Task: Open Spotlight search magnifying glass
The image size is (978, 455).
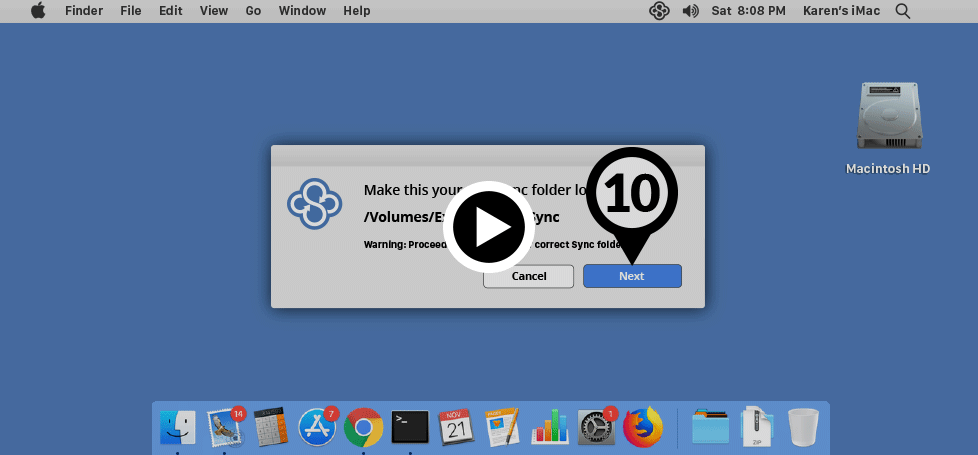Action: coord(902,11)
